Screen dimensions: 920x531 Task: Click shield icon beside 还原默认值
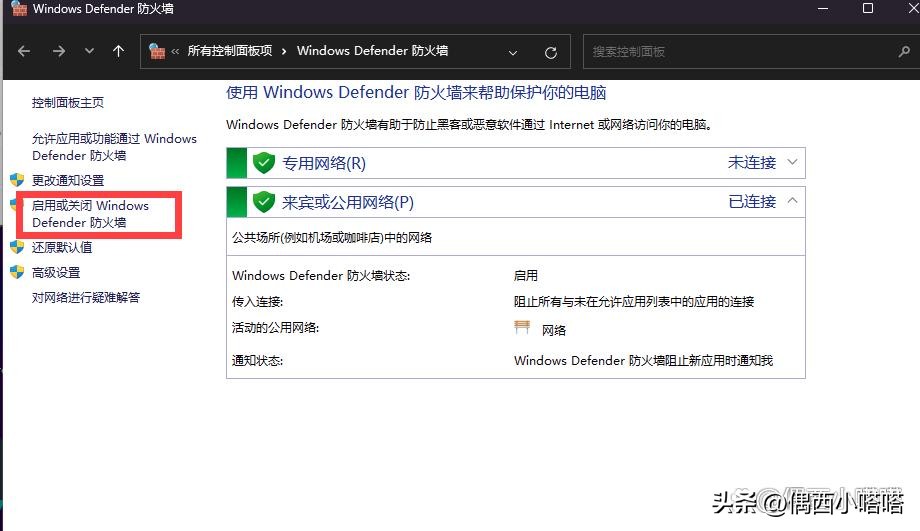pyautogui.click(x=17, y=246)
